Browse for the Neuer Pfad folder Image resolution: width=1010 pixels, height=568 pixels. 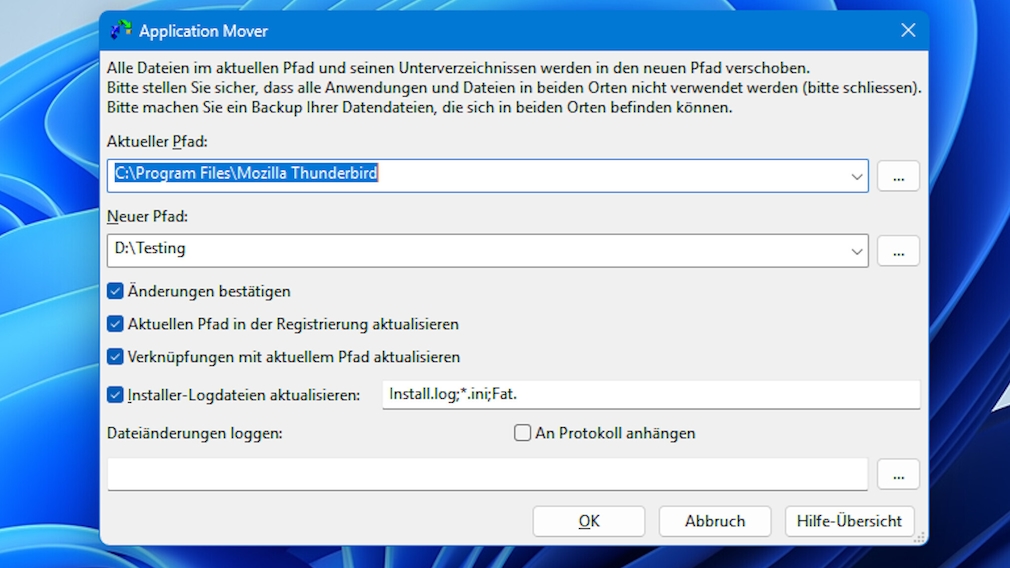(x=898, y=251)
